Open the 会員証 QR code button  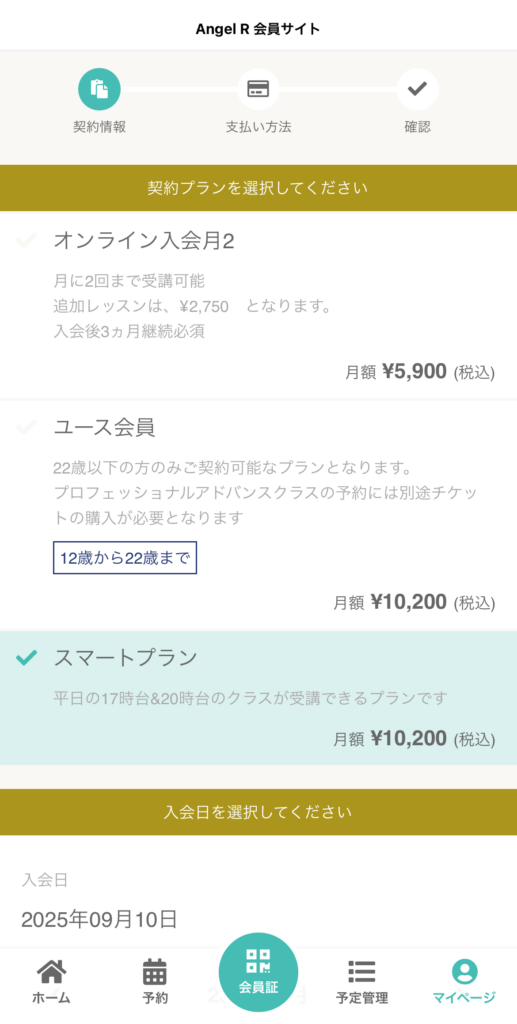[x=258, y=972]
